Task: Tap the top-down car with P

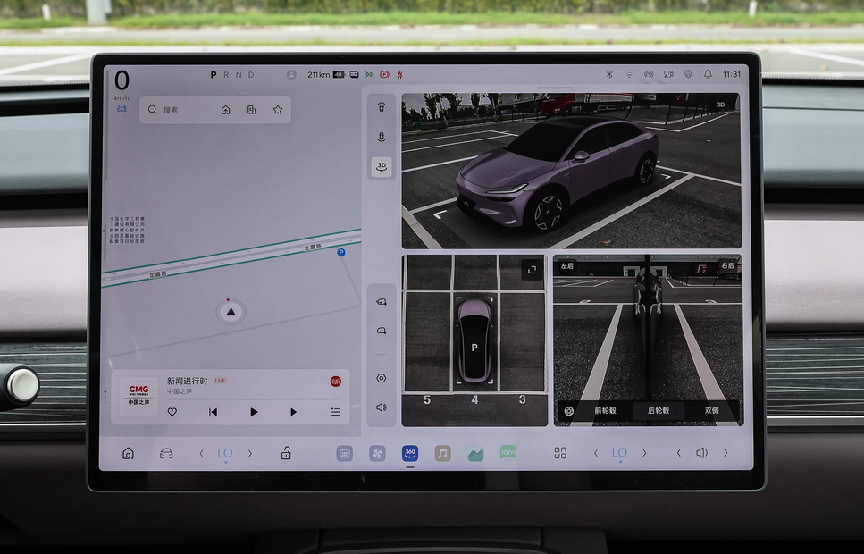Action: pyautogui.click(x=474, y=341)
